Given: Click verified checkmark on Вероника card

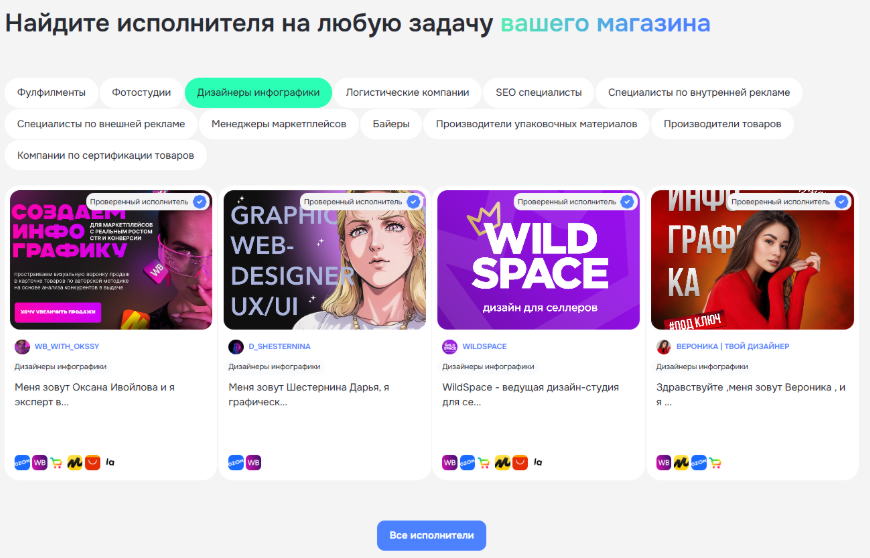Looking at the screenshot, I should 841,202.
